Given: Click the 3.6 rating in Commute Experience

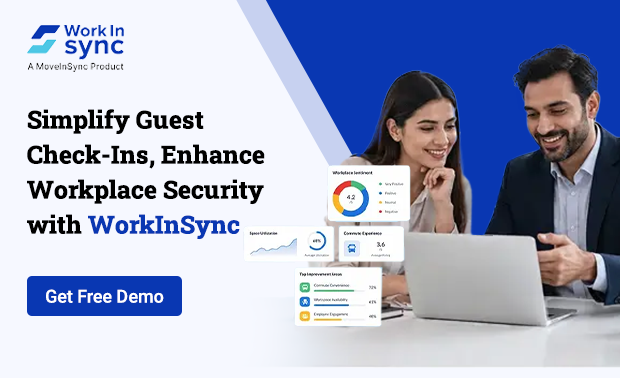Looking at the screenshot, I should click(x=381, y=244).
